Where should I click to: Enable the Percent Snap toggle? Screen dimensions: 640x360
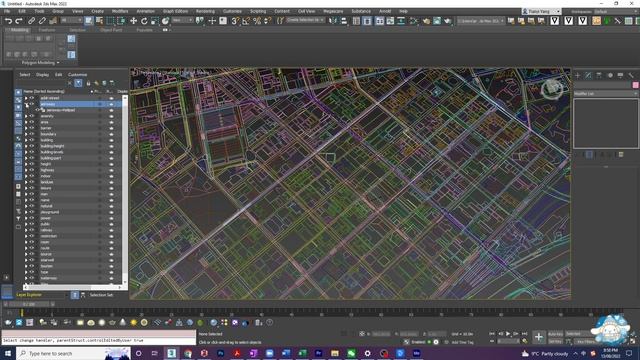pos(257,20)
